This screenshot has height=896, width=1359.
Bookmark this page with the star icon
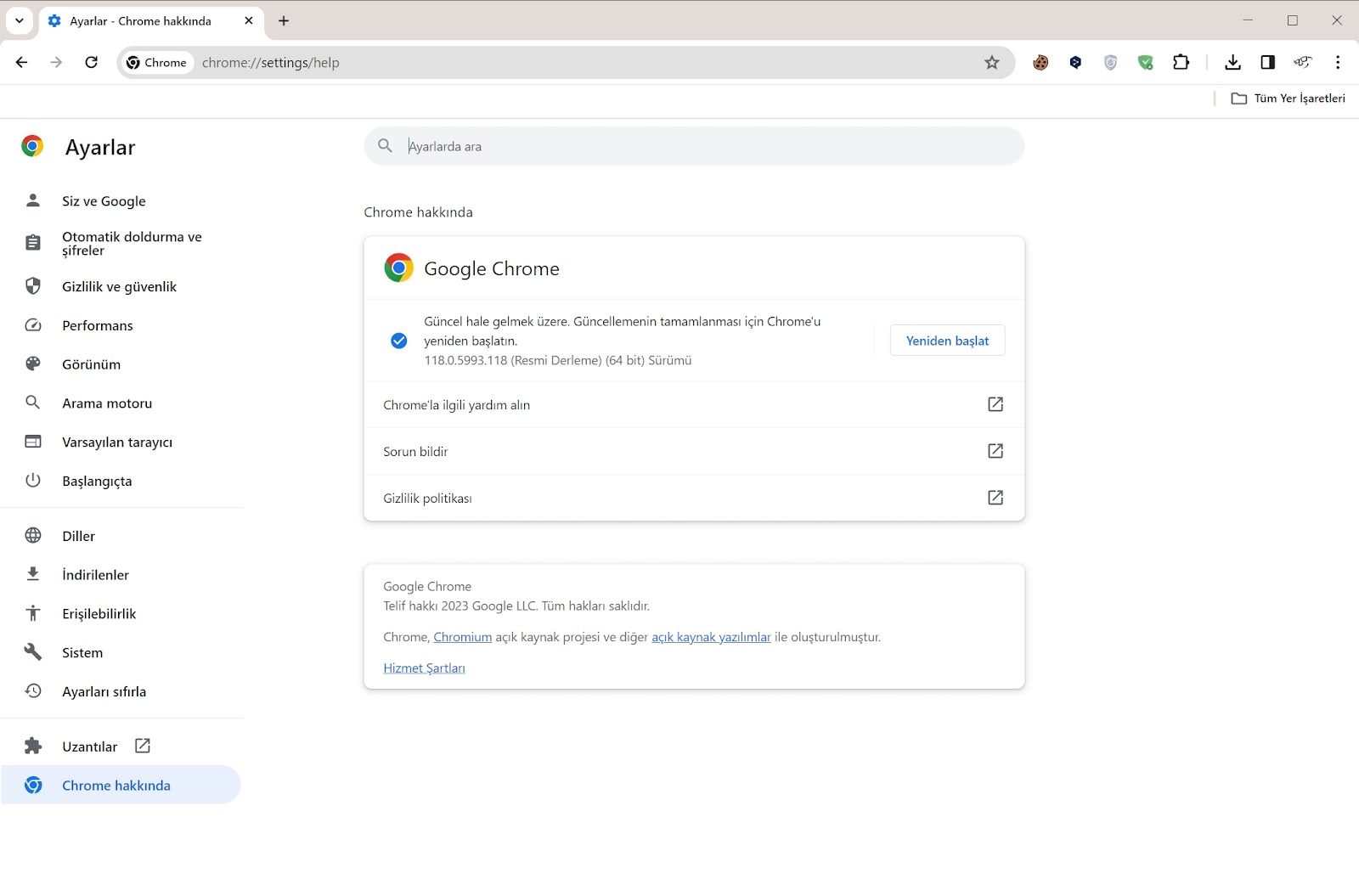991,62
